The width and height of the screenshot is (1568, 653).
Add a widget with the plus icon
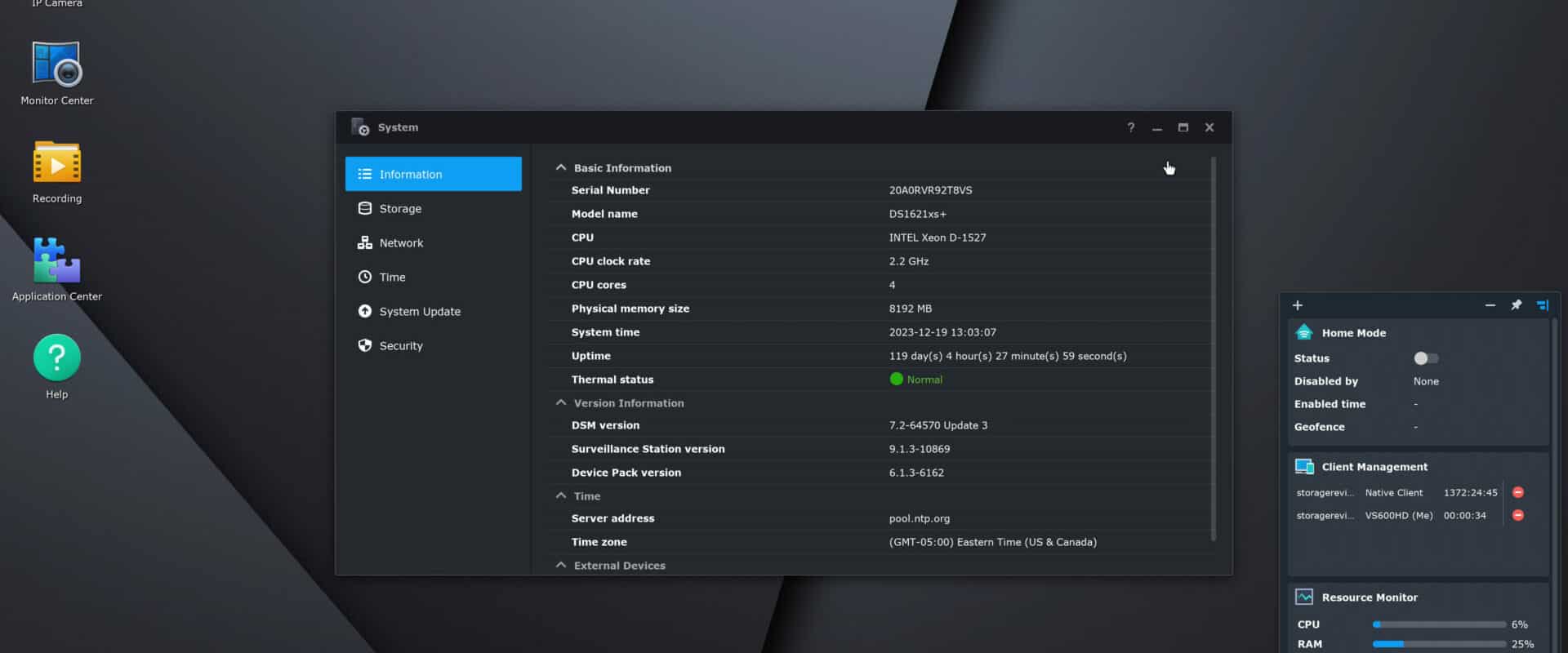pyautogui.click(x=1297, y=305)
